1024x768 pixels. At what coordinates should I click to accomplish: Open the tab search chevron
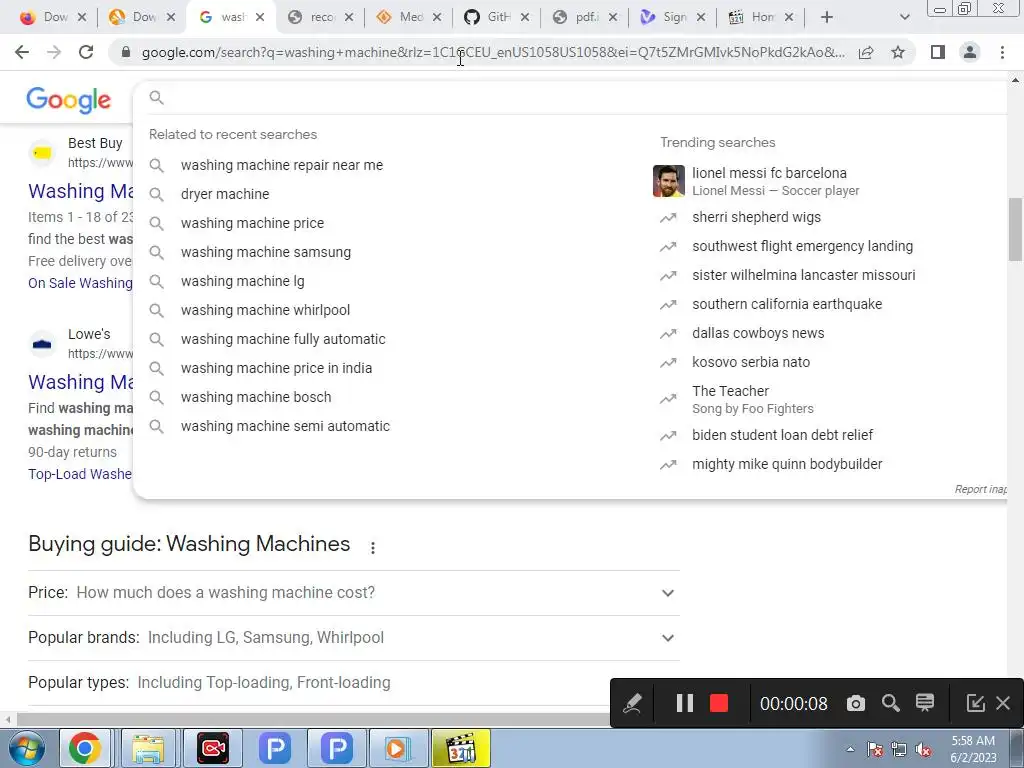[904, 17]
